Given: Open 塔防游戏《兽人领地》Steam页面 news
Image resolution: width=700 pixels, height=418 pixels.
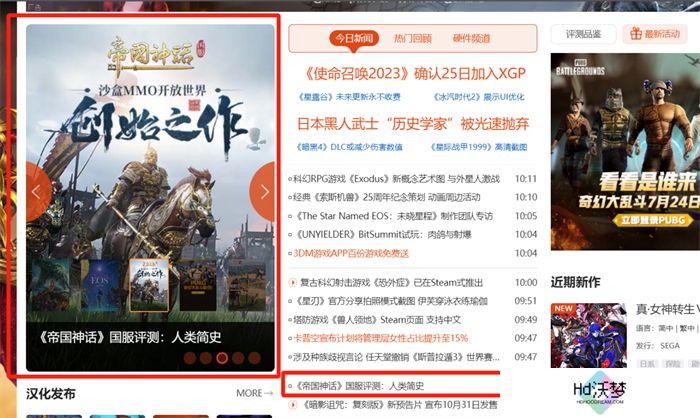Looking at the screenshot, I should click(377, 320).
